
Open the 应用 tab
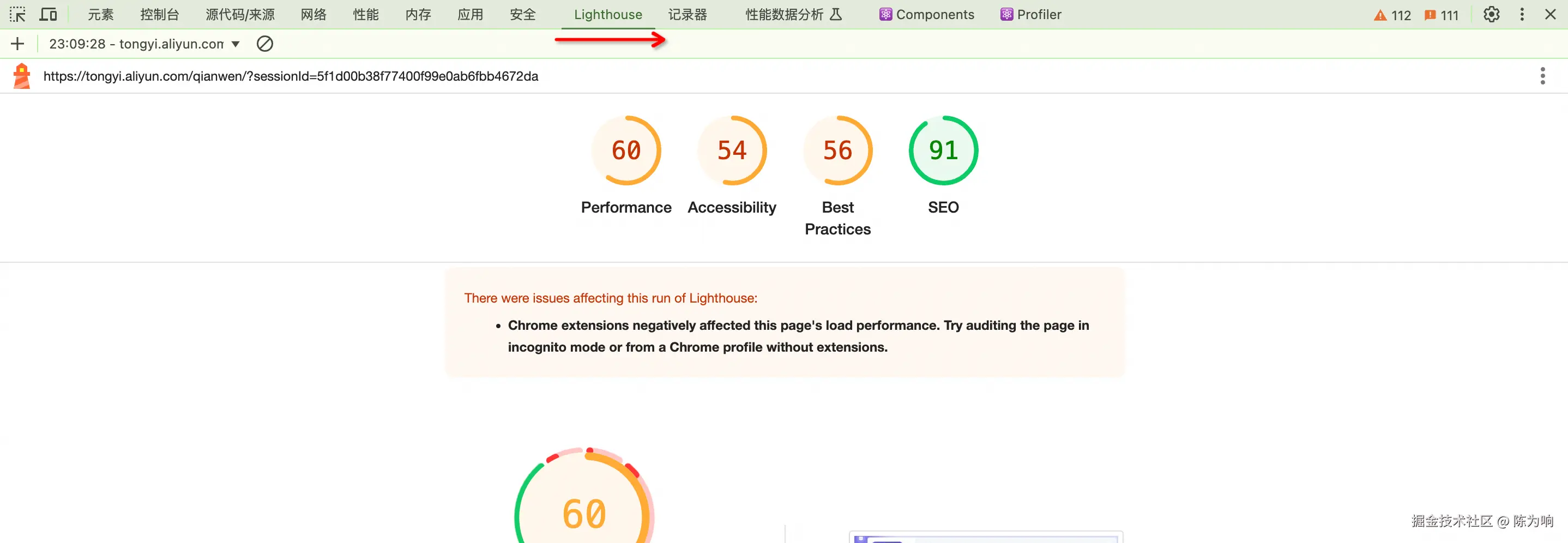click(471, 15)
